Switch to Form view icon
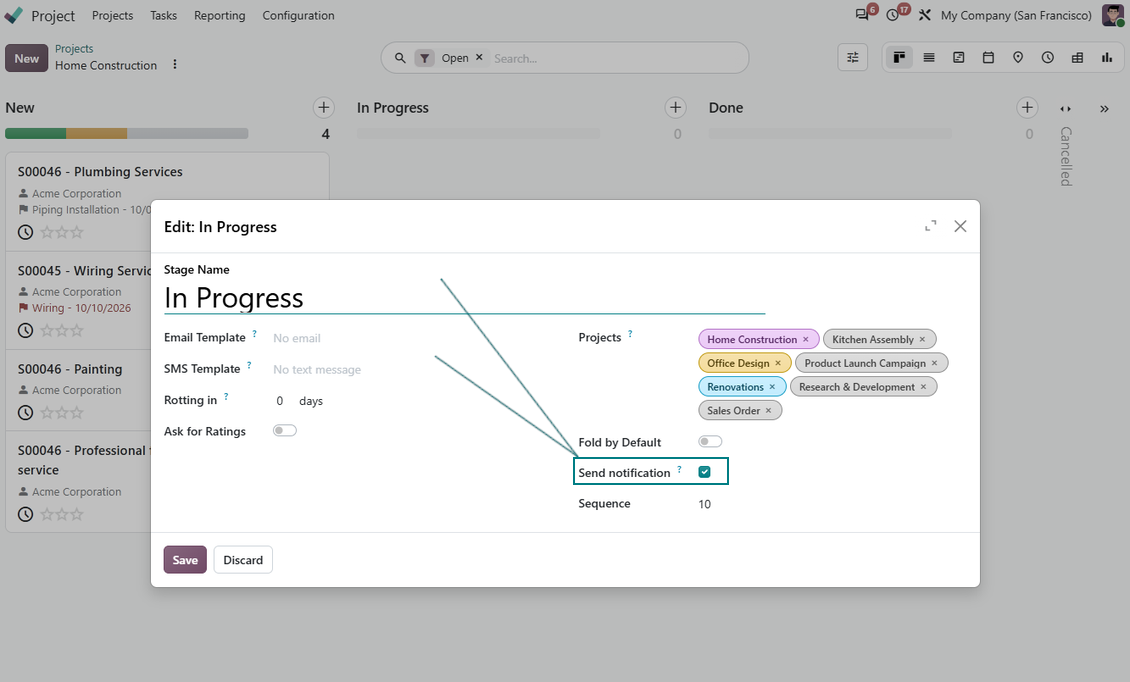 958,58
